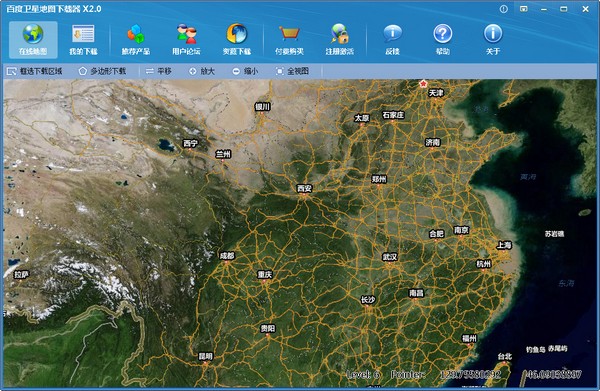
Task: Select the 框选下载区域 rectangle selection tool
Action: point(34,71)
